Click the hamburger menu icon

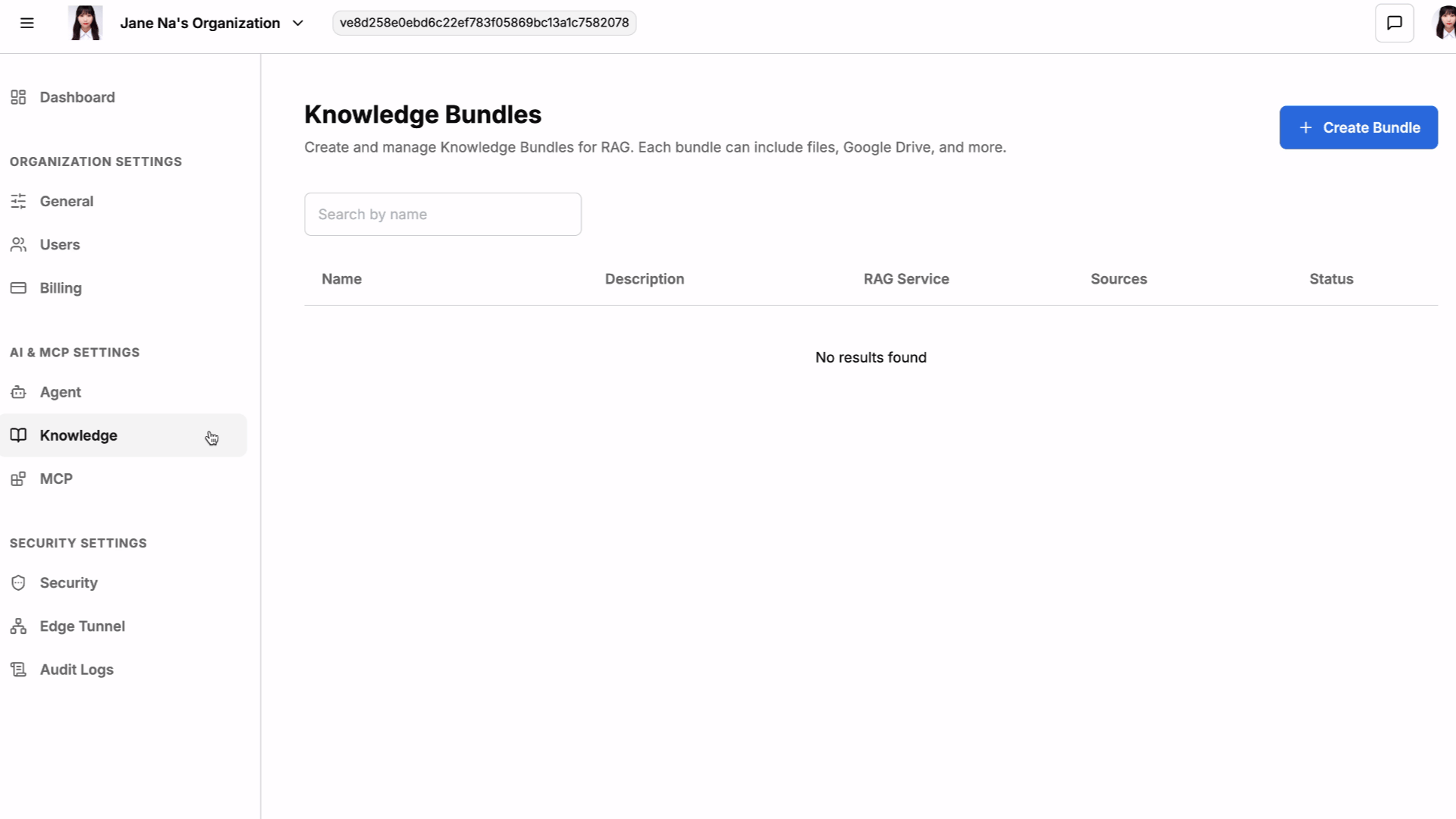click(27, 23)
